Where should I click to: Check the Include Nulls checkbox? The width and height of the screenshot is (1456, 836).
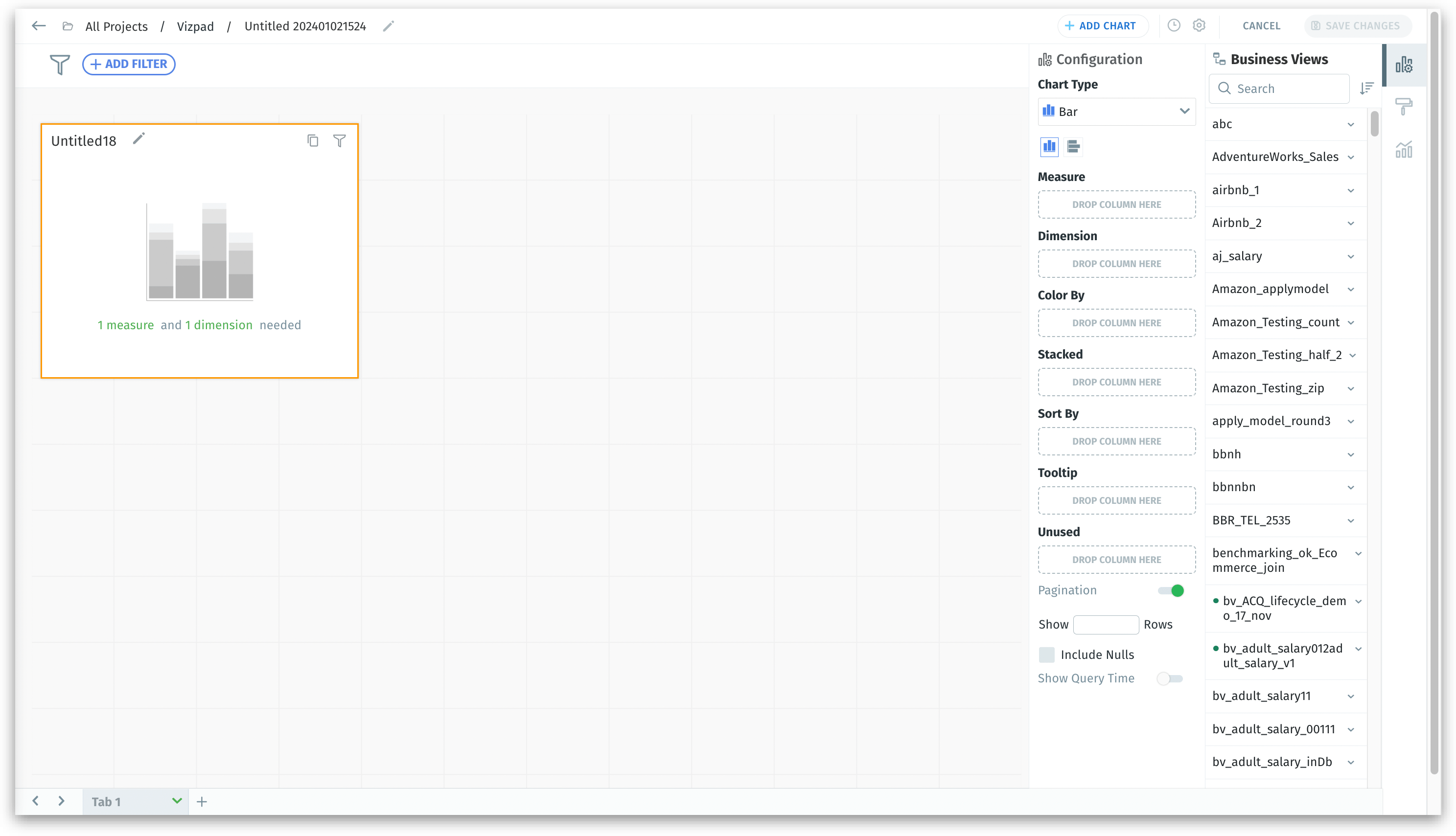[x=1046, y=655]
